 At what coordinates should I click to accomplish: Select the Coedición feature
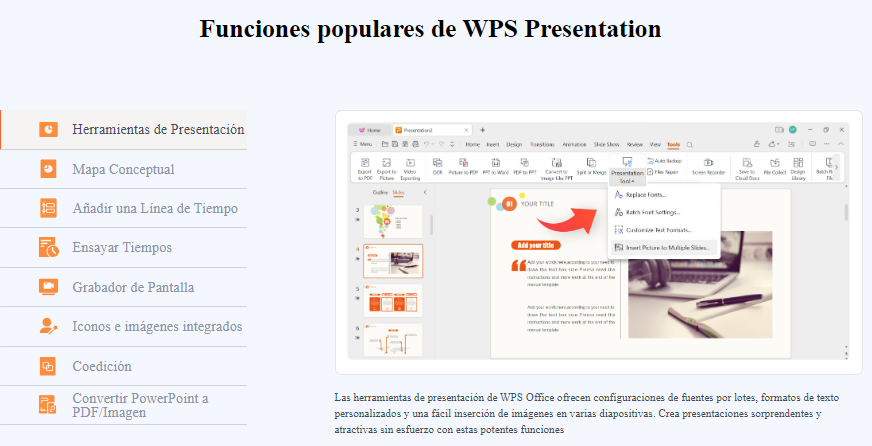point(123,366)
